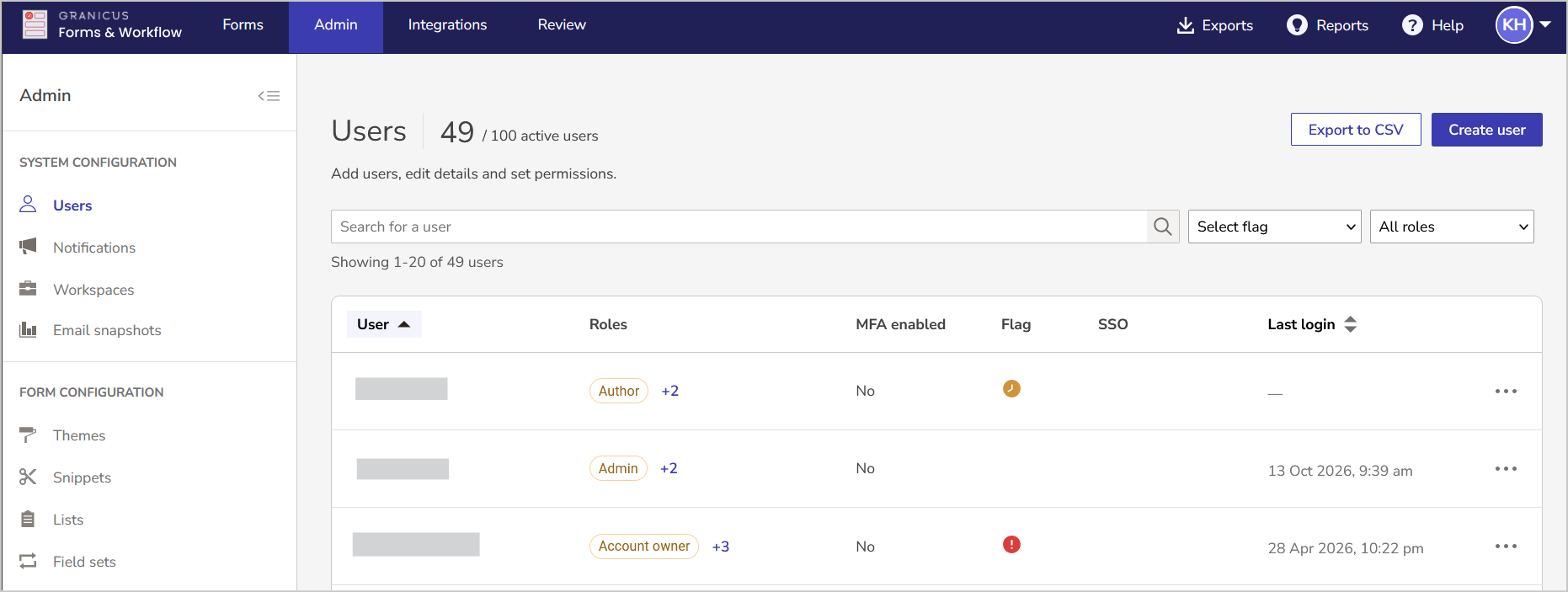This screenshot has height=592, width=1568.
Task: Open the Select flag dropdown
Action: (x=1274, y=227)
